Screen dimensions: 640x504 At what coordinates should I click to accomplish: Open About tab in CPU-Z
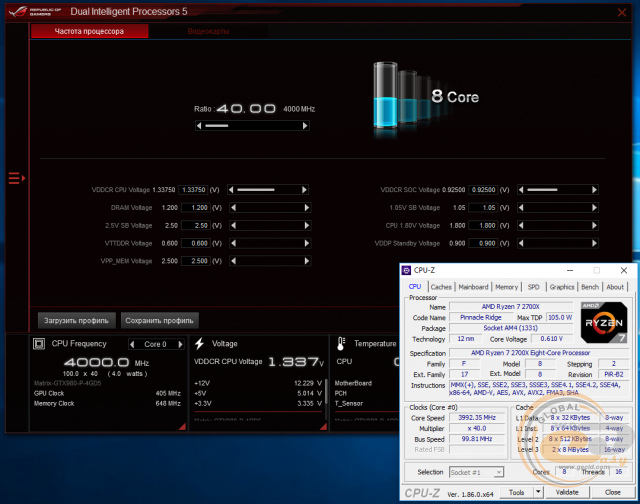615,287
